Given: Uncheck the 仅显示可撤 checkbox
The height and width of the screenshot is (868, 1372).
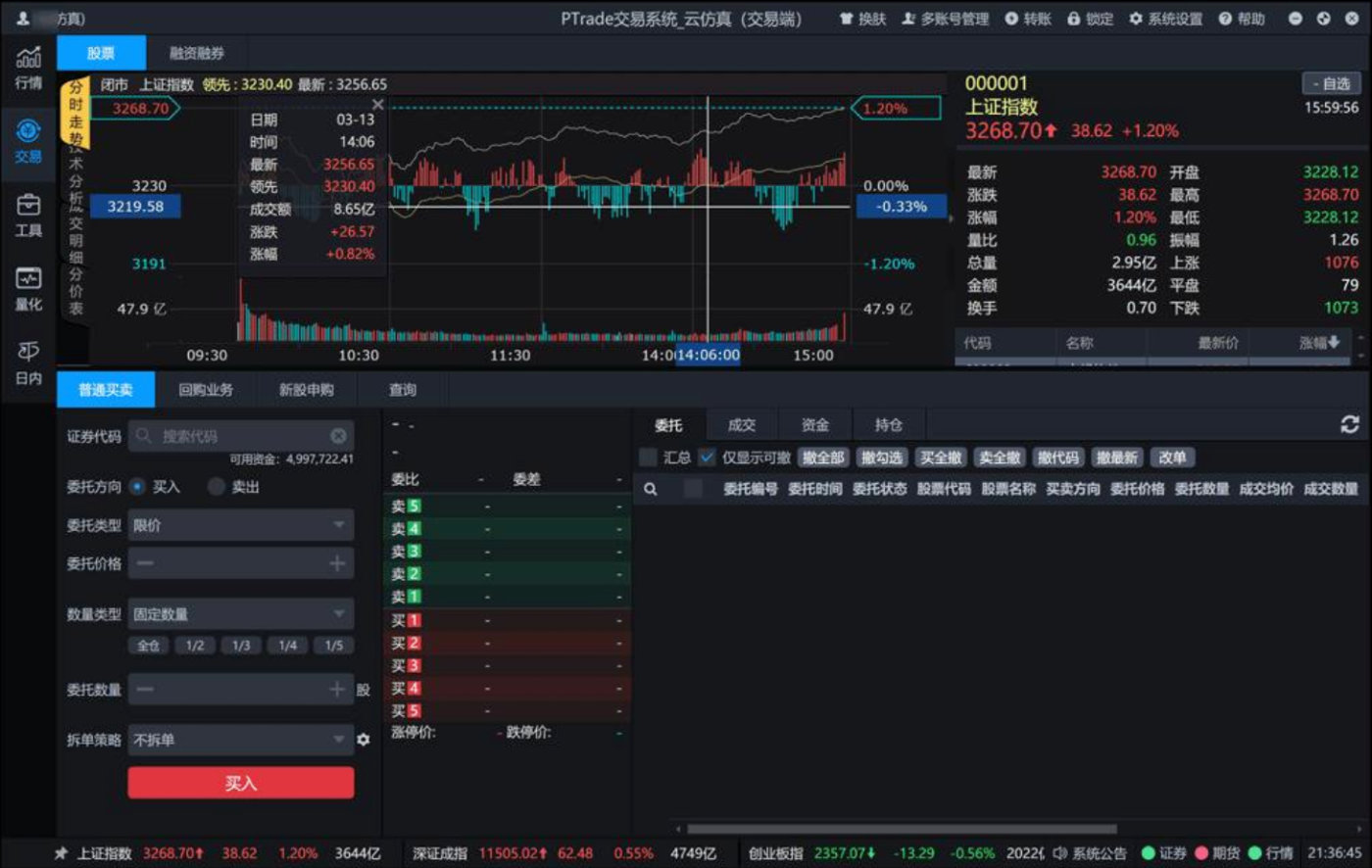Looking at the screenshot, I should [x=707, y=458].
